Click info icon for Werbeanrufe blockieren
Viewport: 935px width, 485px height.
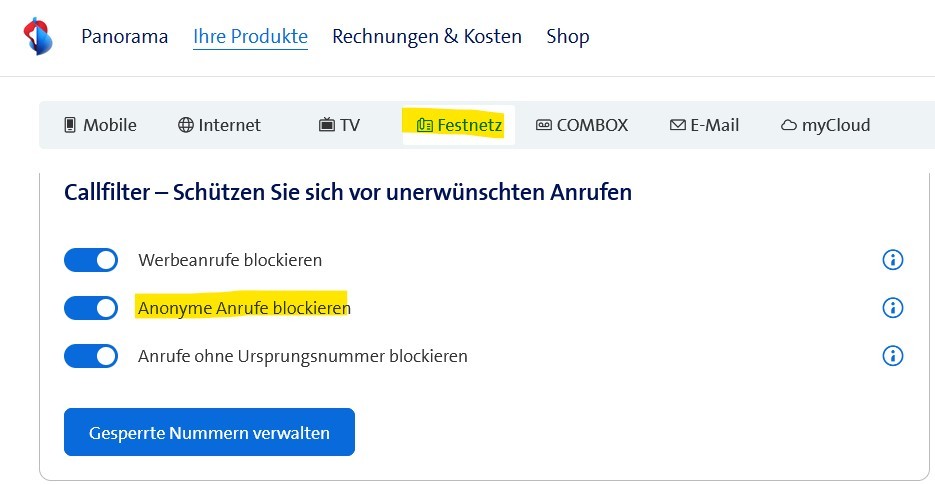(x=892, y=260)
